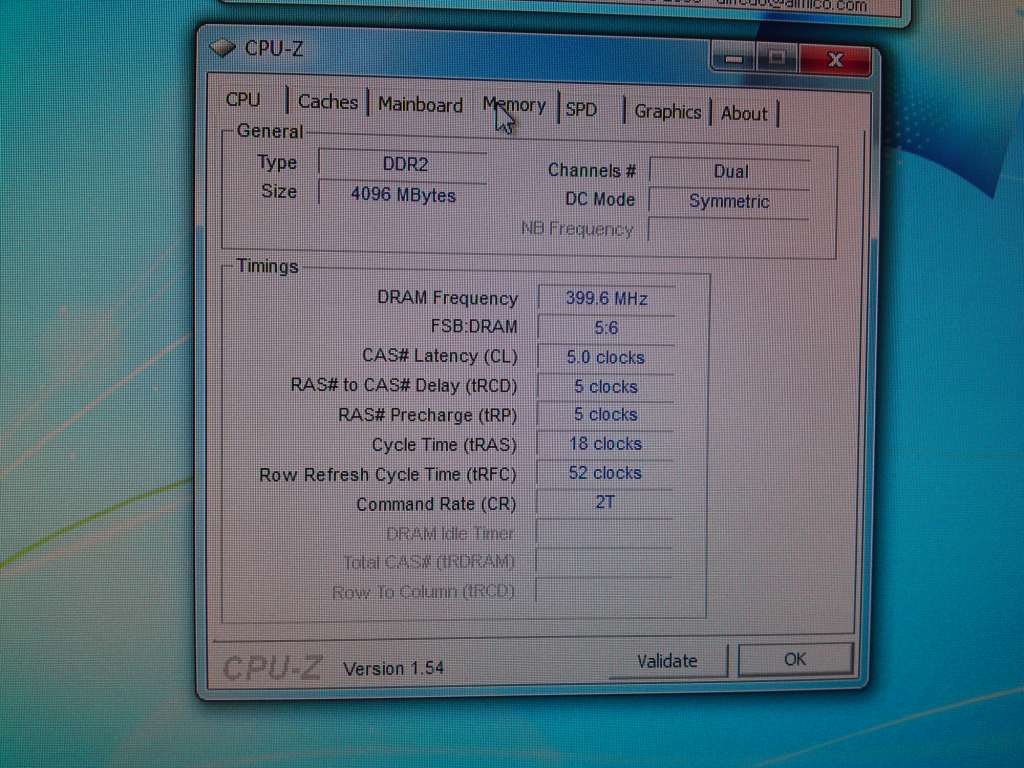Click the greyed Total CAS# (tRDRAM) label
Screen dimensions: 1024x768
(429, 562)
